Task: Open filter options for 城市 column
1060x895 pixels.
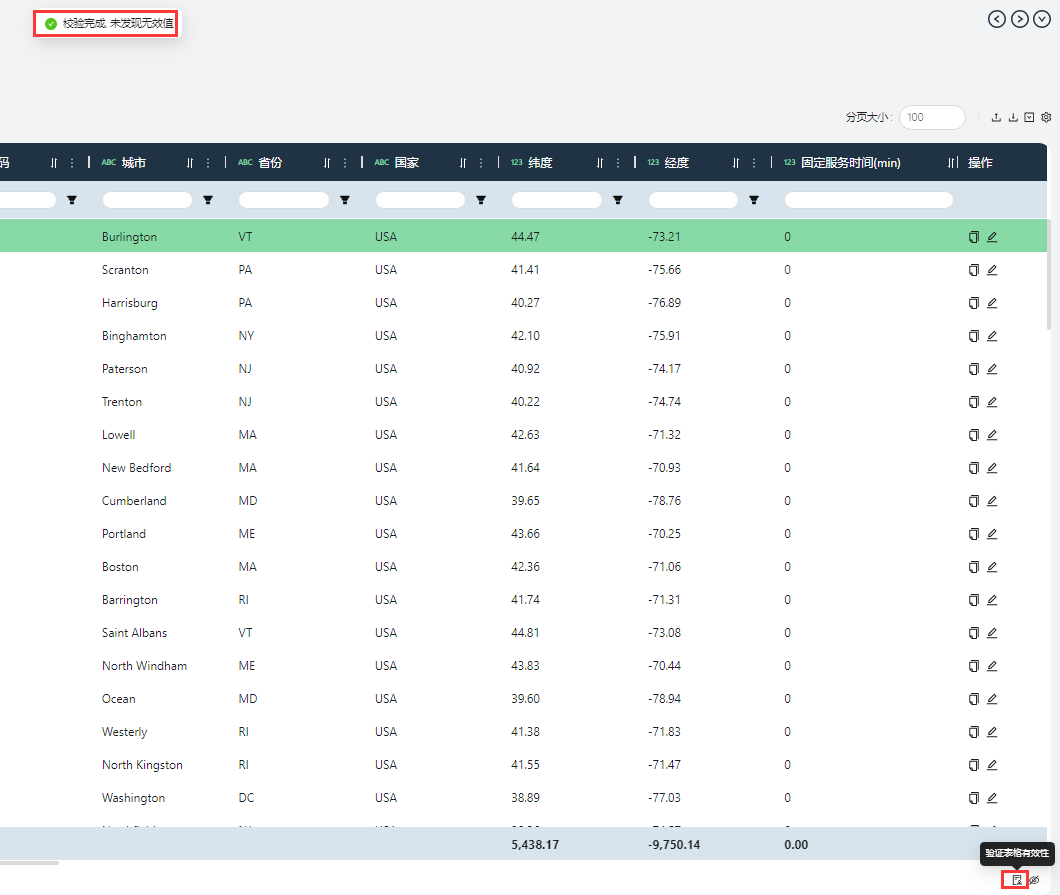Action: pyautogui.click(x=208, y=200)
